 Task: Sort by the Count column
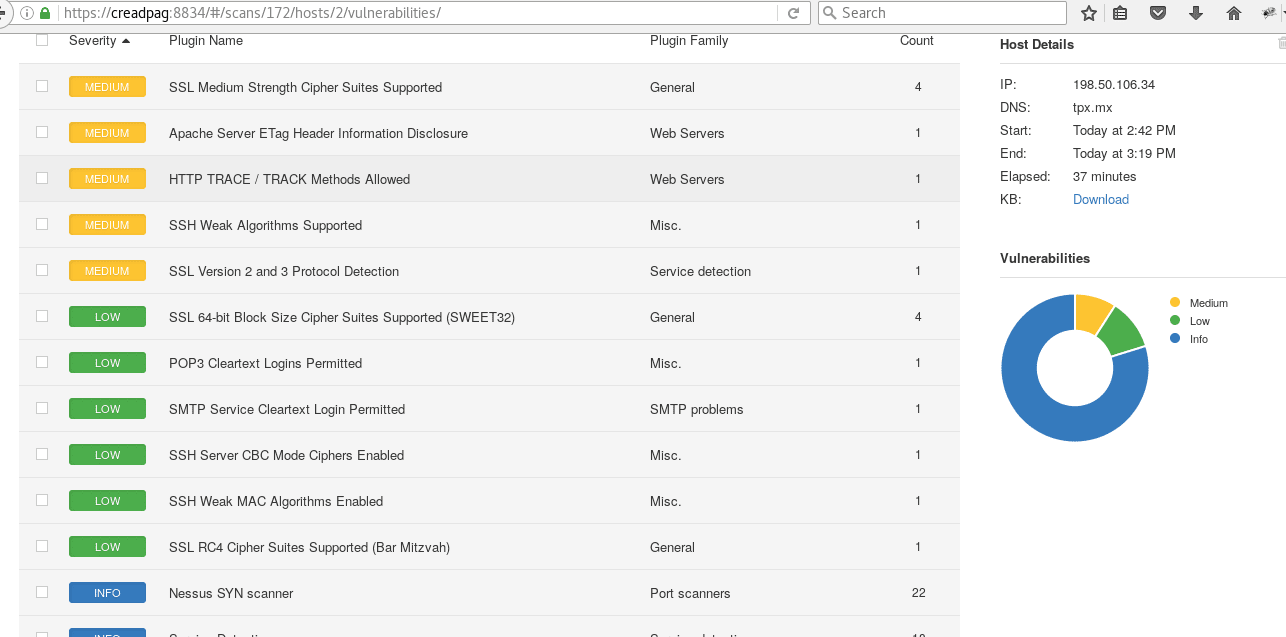916,41
